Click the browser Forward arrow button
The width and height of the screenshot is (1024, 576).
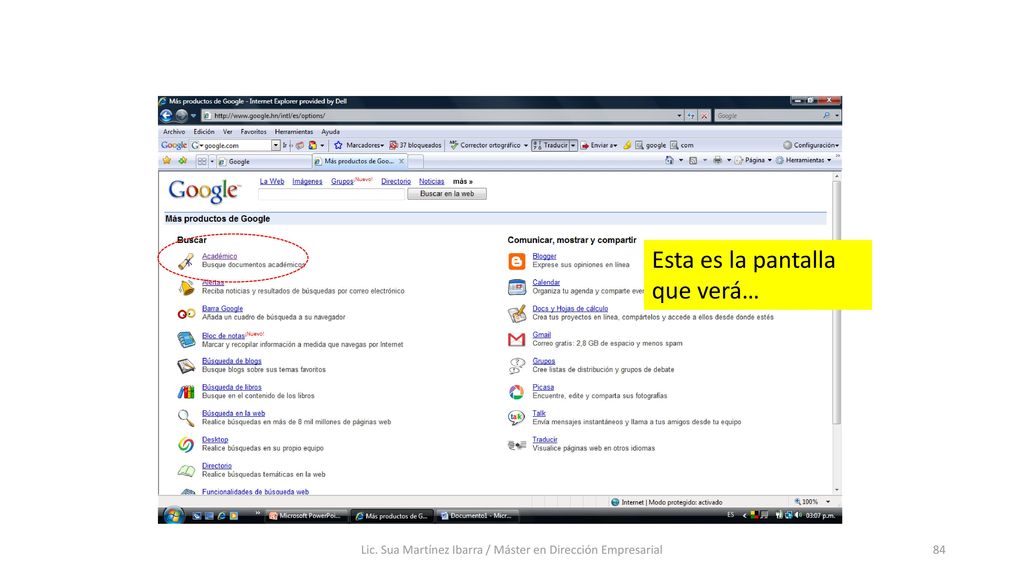coord(181,116)
